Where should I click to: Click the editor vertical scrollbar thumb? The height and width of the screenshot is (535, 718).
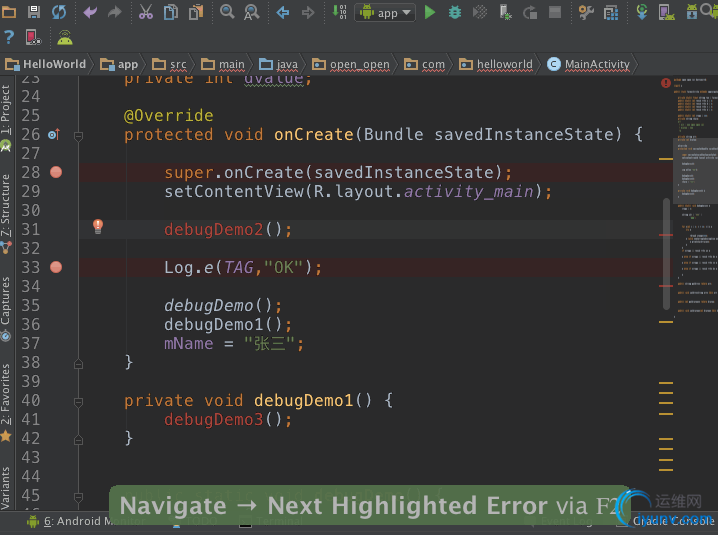click(666, 253)
